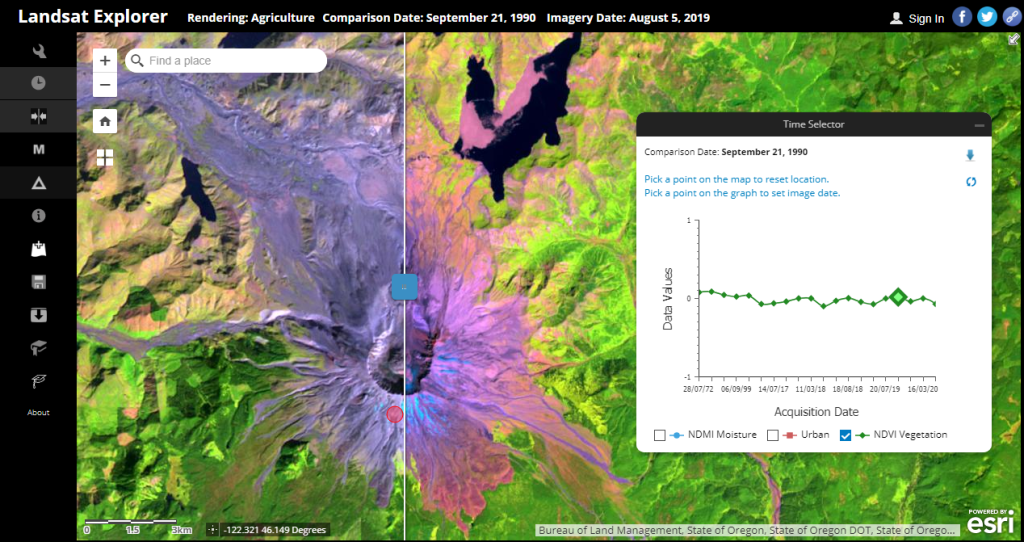Click the coordinates crosshair icon at the bottom

coord(212,530)
